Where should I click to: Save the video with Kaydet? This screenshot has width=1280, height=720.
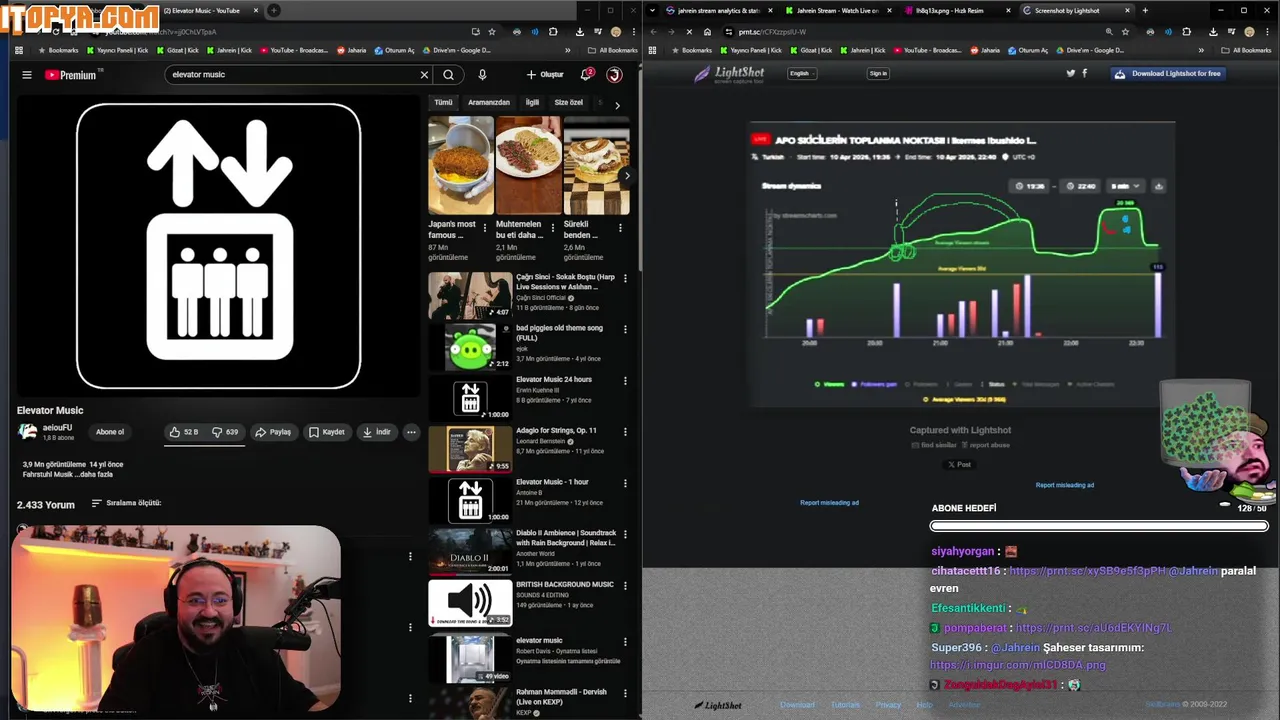327,432
